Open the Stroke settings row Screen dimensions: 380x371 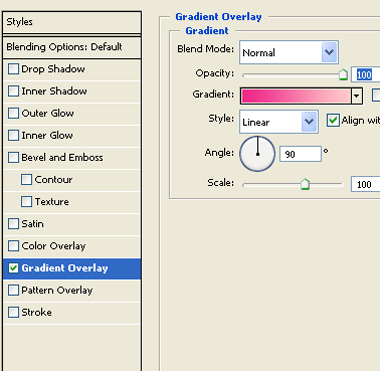click(72, 312)
